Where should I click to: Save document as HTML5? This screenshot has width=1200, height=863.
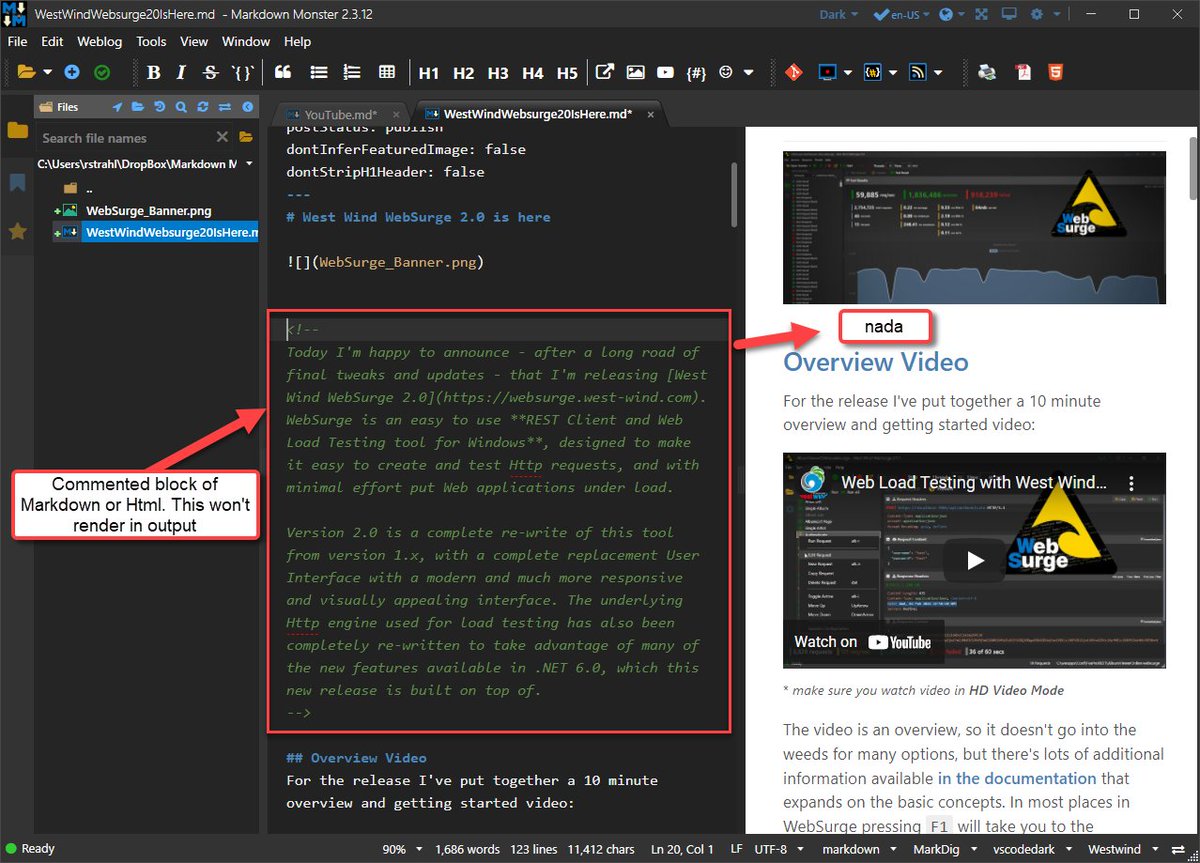(x=1055, y=72)
